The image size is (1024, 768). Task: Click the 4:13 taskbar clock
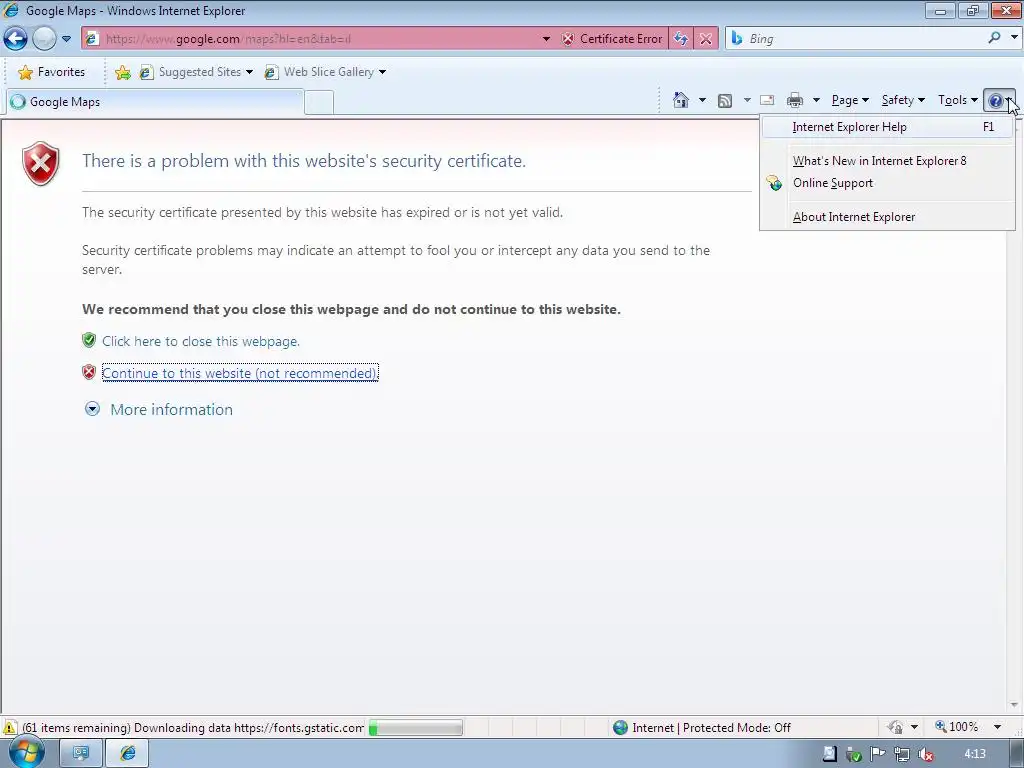[975, 754]
